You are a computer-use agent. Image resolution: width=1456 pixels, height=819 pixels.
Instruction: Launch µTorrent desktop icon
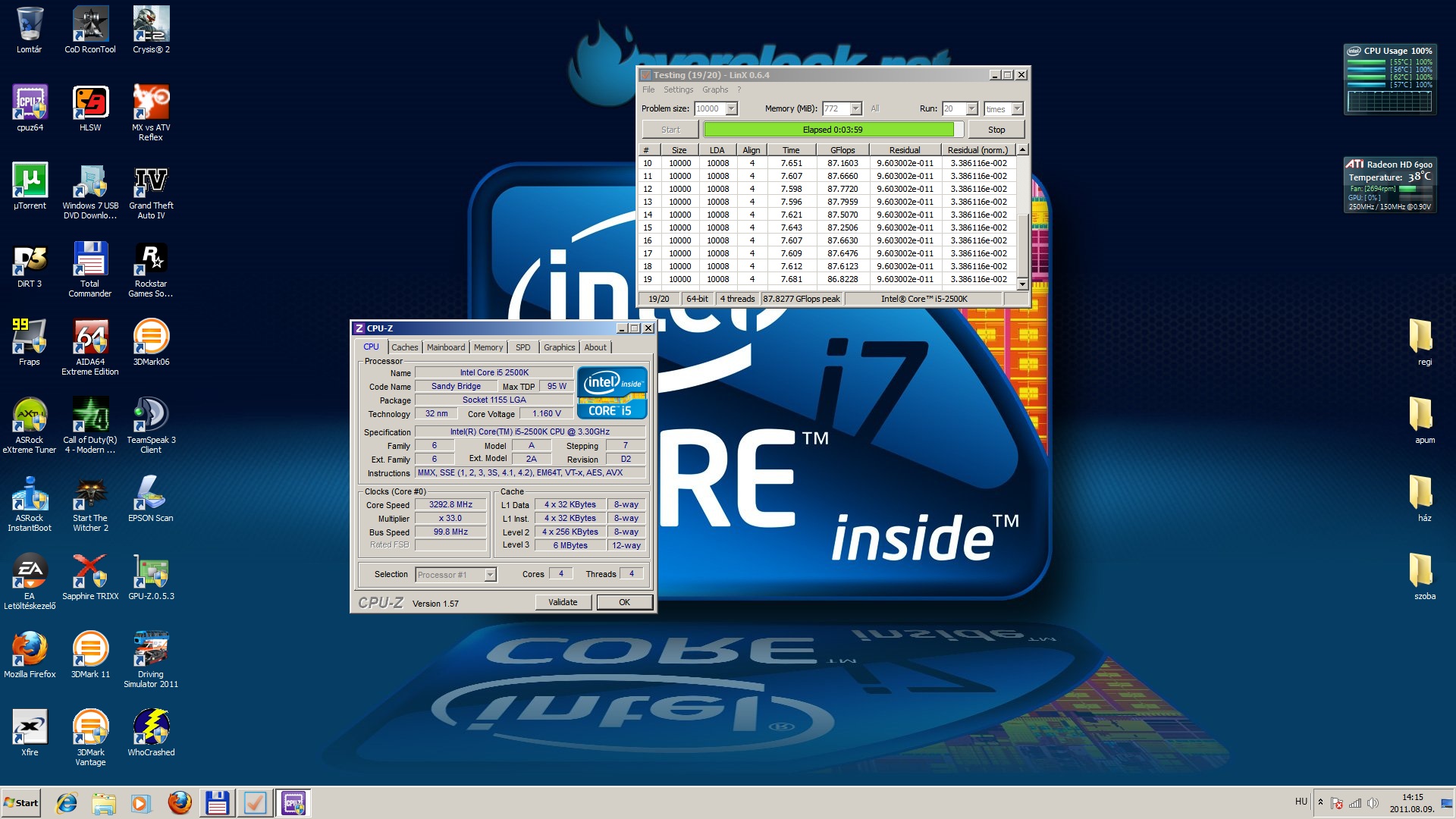click(30, 187)
